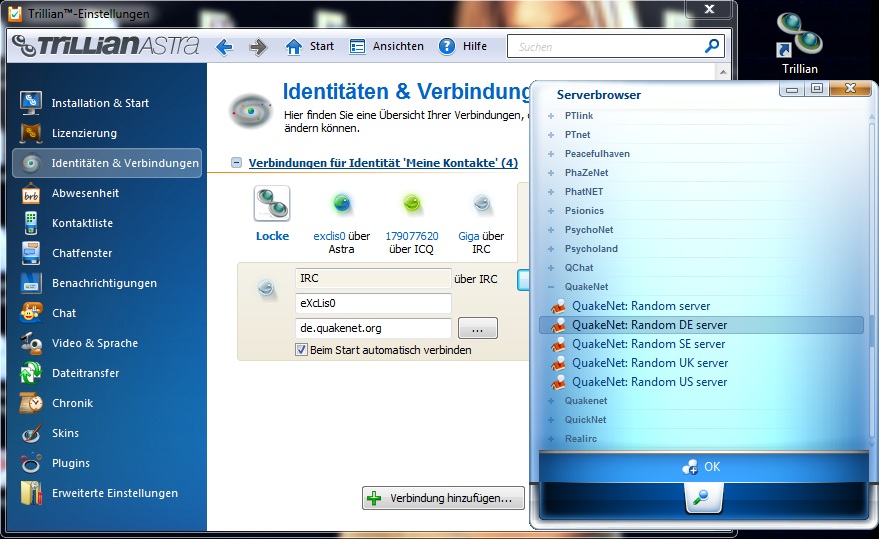Viewport: 879px width, 539px height.
Task: Click the magnifier search icon in Serverbrowser
Action: (701, 497)
